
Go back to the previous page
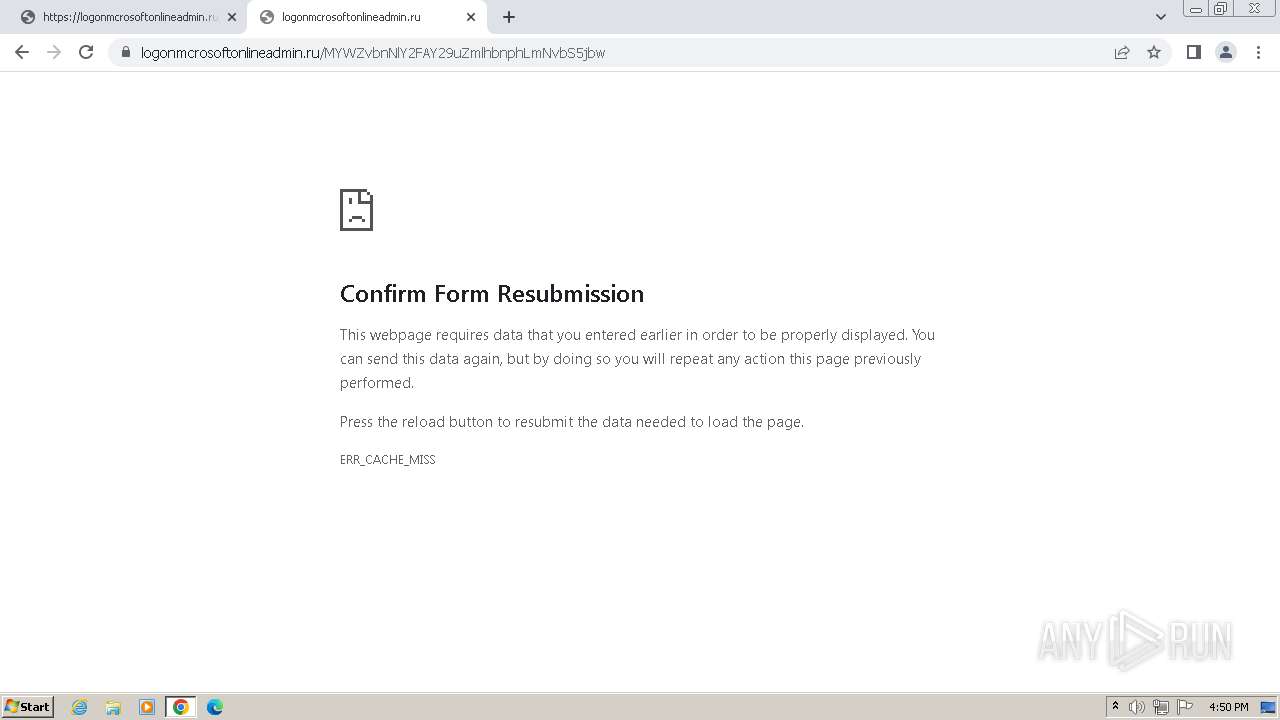pos(22,52)
